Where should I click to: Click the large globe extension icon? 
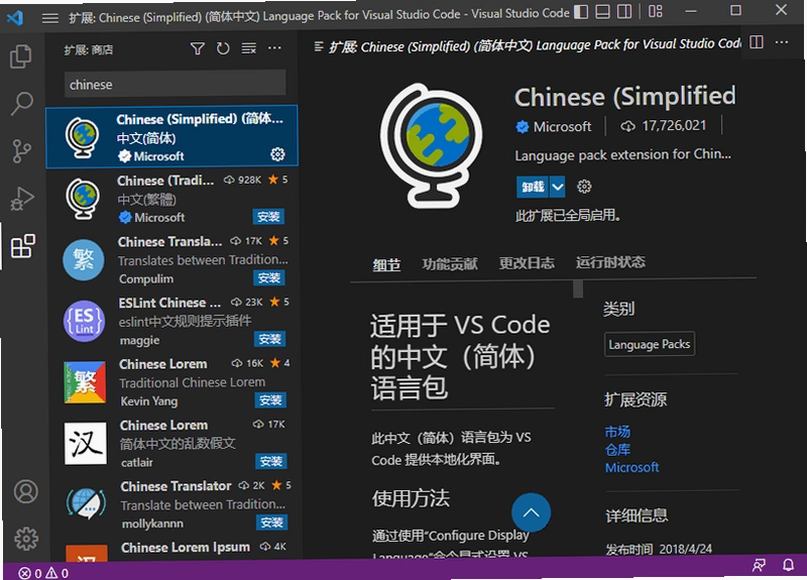[x=432, y=145]
